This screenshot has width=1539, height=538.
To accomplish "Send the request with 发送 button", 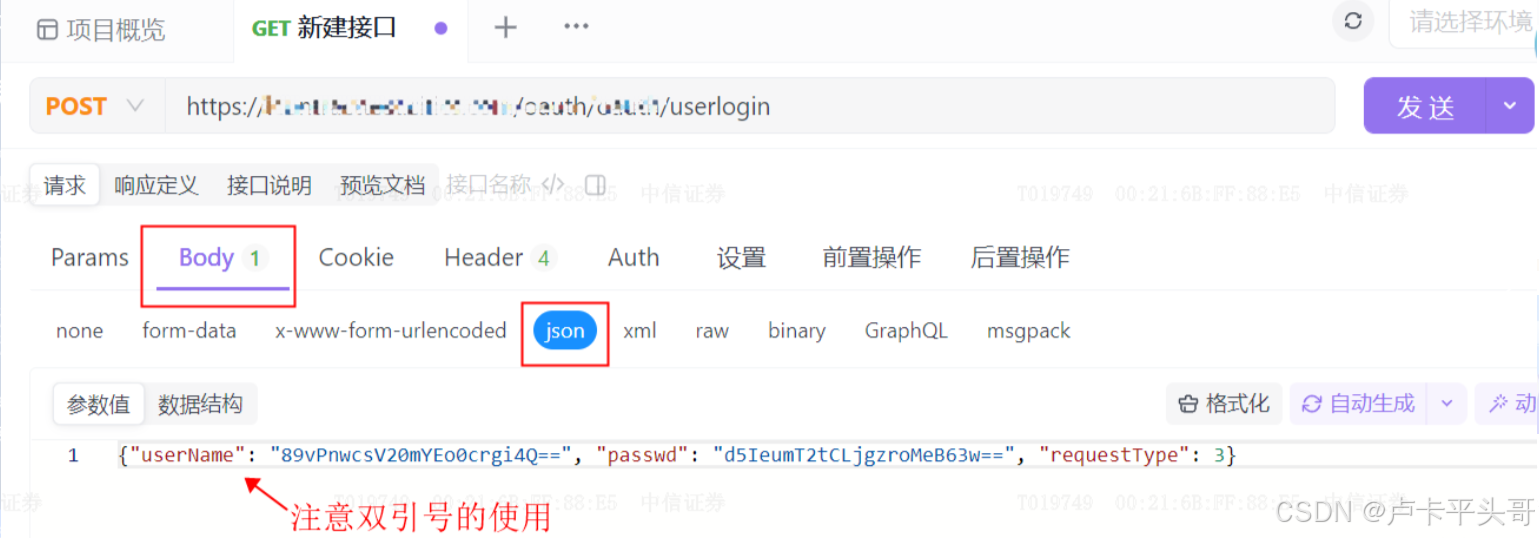I will [x=1426, y=106].
